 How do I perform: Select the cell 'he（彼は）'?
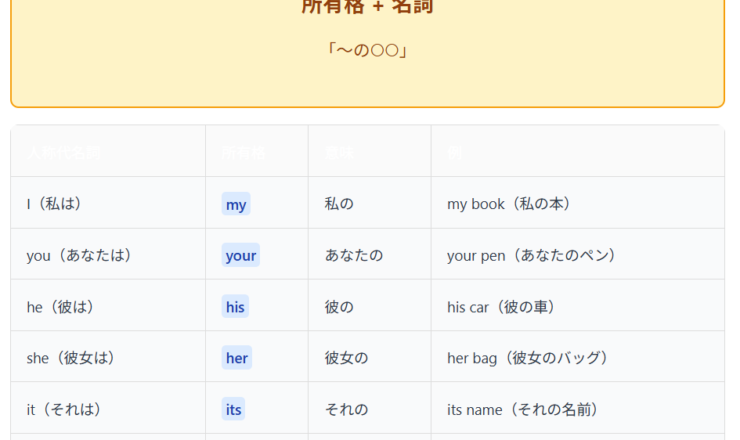point(108,306)
